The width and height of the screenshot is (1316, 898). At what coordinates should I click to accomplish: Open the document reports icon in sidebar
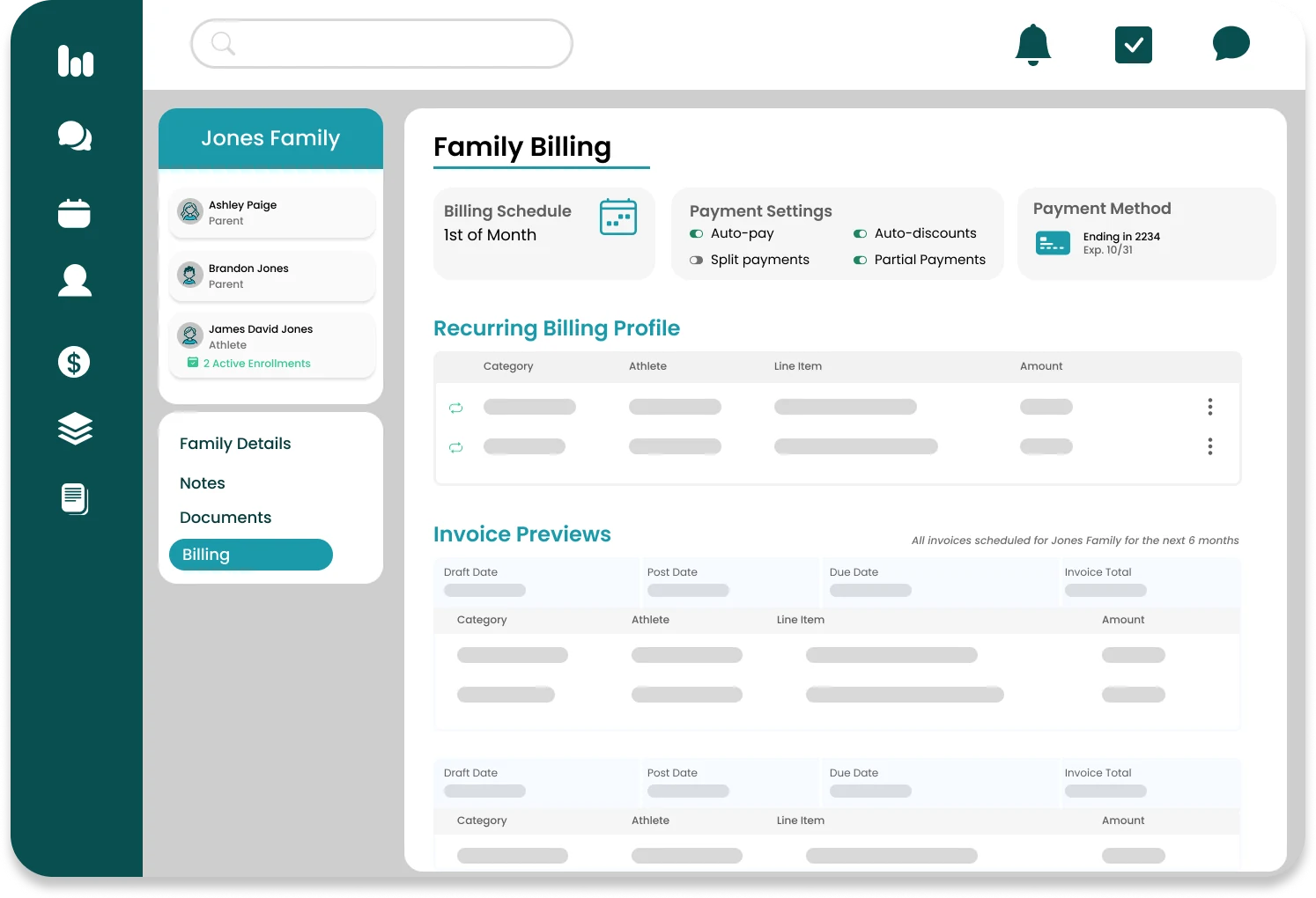point(75,499)
